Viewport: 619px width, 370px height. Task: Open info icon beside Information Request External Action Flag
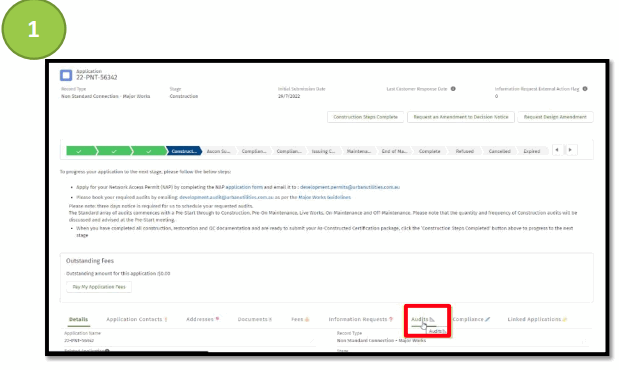tap(585, 89)
